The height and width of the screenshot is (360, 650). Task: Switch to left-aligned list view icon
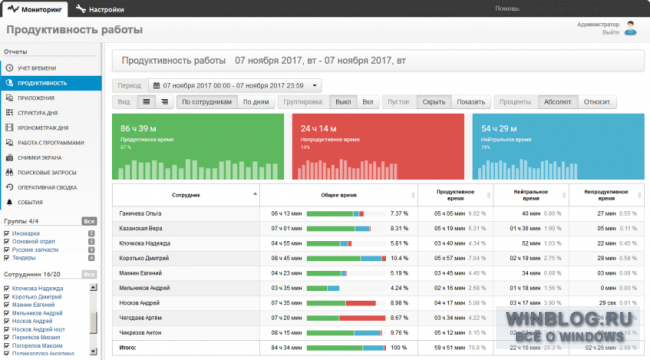(146, 102)
